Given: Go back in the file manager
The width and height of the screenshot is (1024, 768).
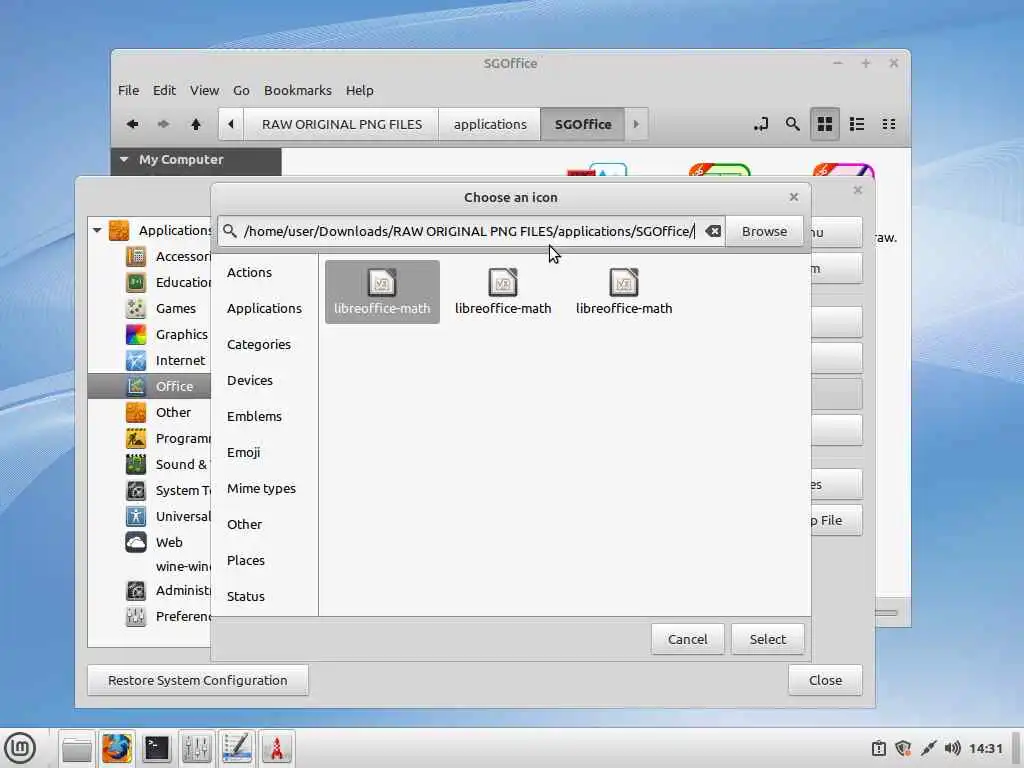Looking at the screenshot, I should 133,124.
